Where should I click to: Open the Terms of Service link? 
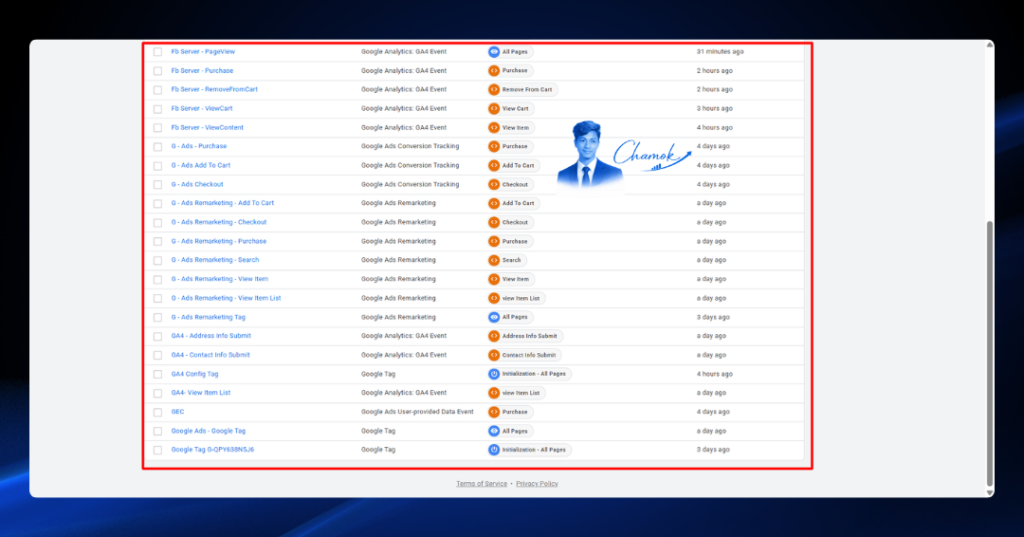point(481,483)
